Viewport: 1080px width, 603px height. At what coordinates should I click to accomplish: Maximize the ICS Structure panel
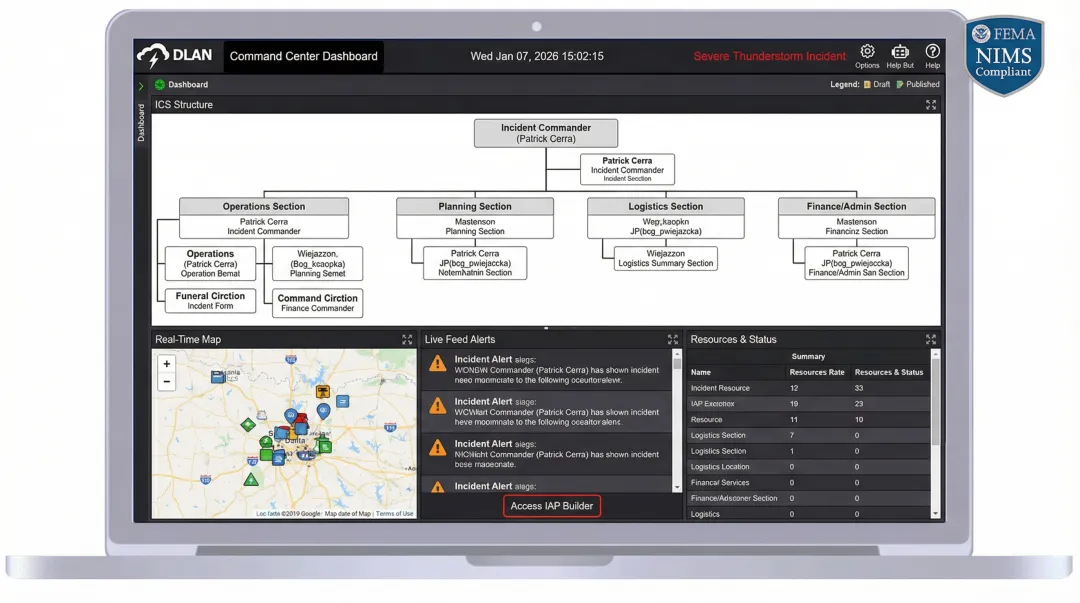point(931,105)
